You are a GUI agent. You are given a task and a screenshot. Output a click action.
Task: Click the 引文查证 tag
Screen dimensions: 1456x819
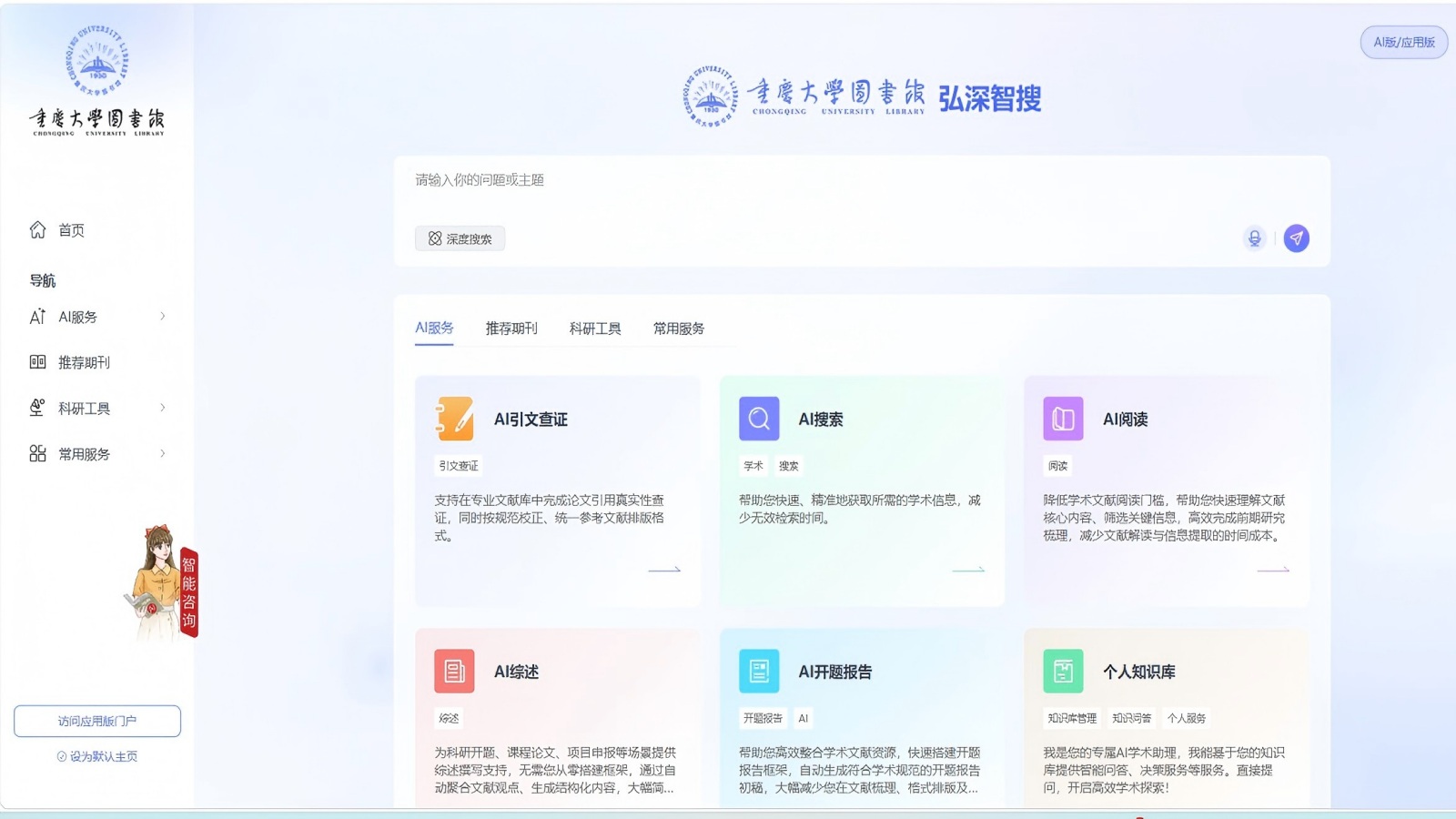[459, 466]
